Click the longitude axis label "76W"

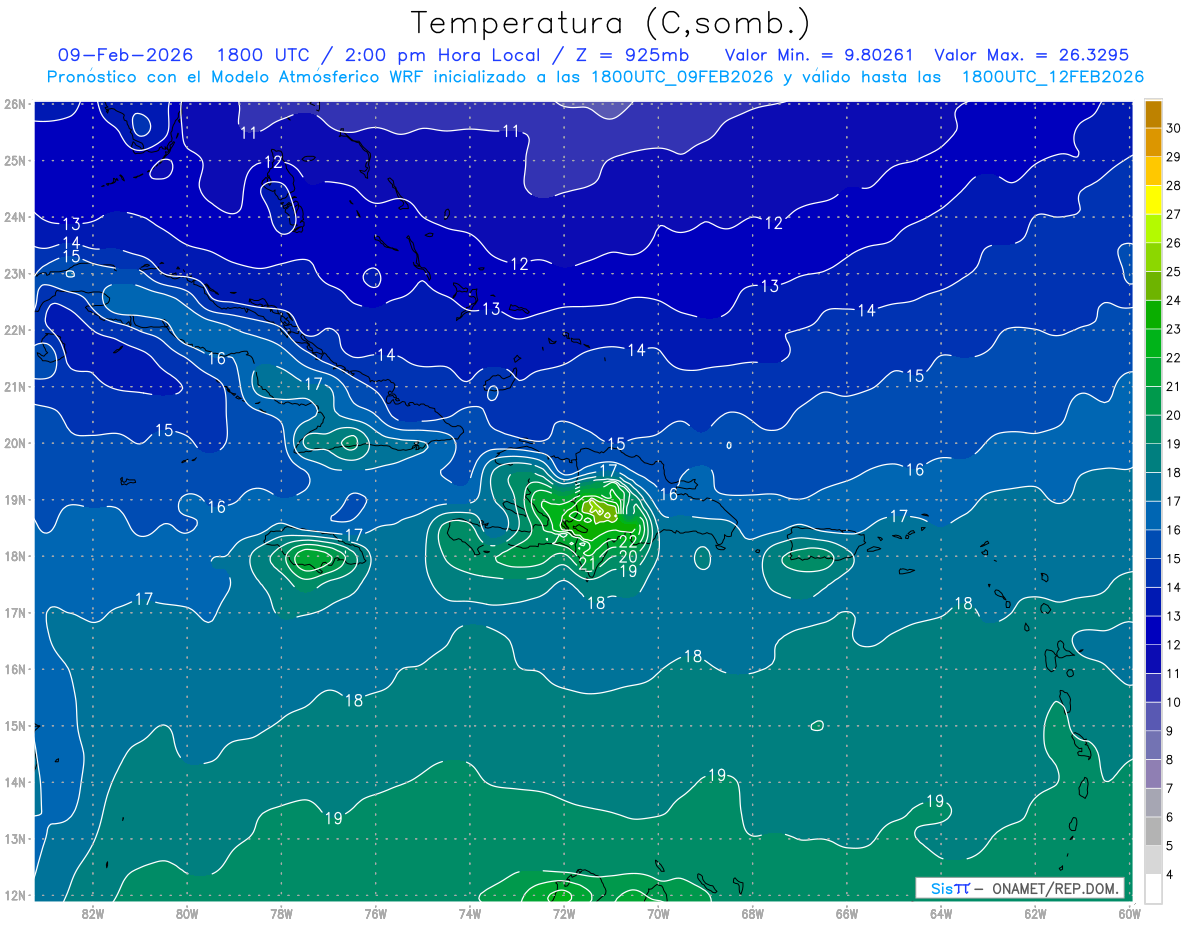375,914
